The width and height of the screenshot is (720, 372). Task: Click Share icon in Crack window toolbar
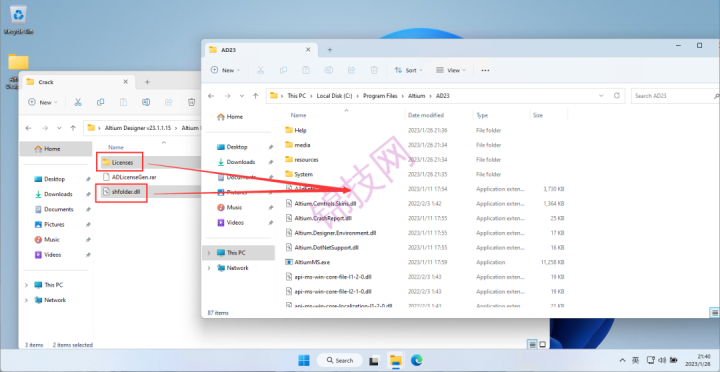coord(169,102)
